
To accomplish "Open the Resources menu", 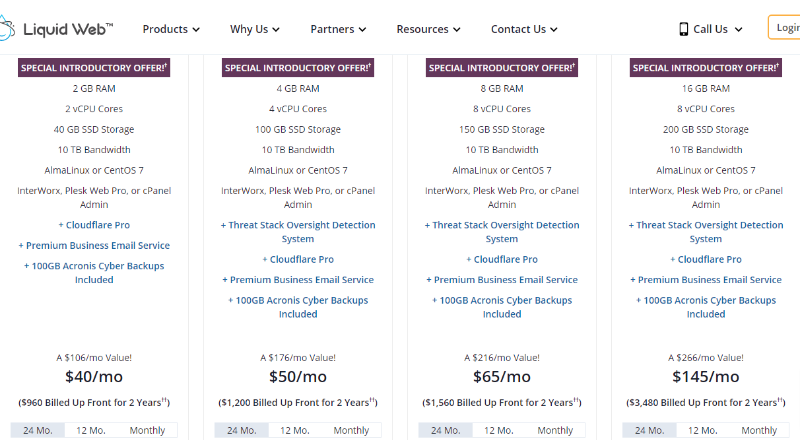I will [x=428, y=29].
